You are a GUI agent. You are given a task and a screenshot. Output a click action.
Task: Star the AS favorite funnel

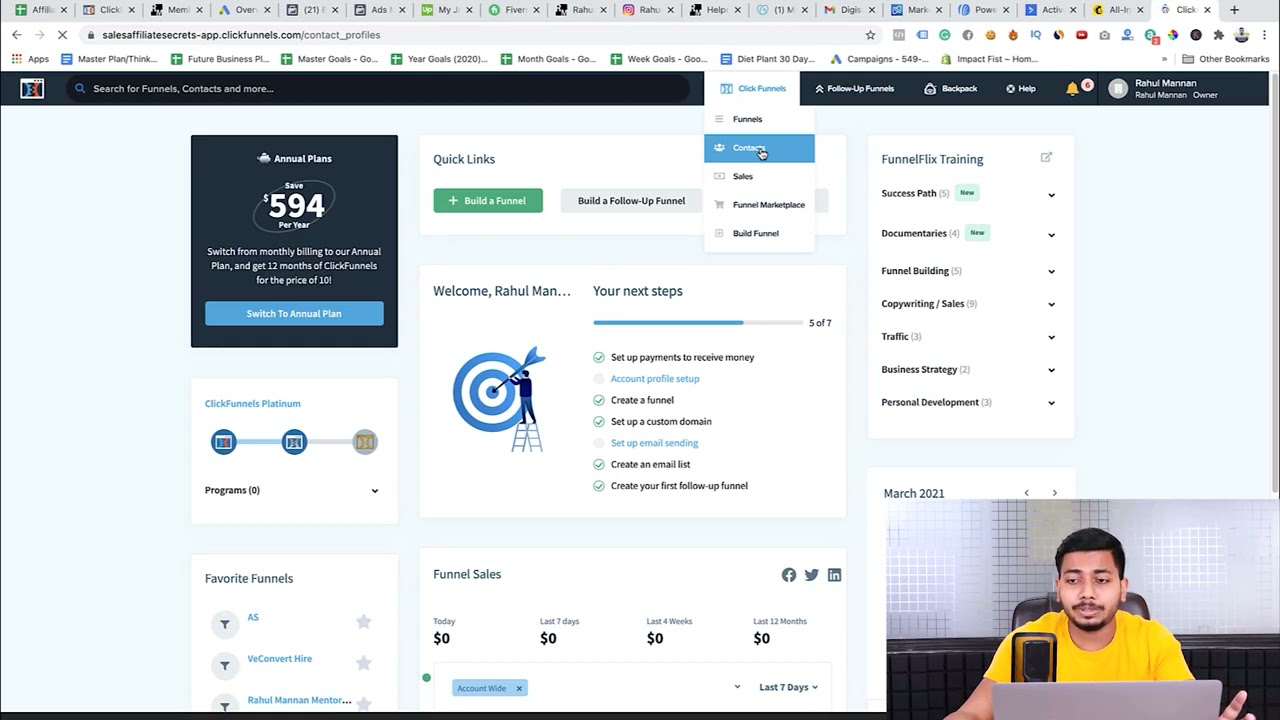point(363,622)
